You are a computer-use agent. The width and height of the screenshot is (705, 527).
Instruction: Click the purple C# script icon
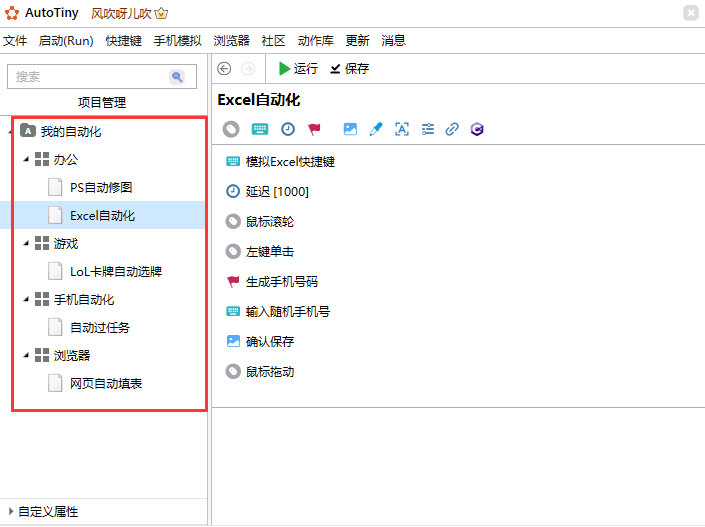pyautogui.click(x=478, y=129)
